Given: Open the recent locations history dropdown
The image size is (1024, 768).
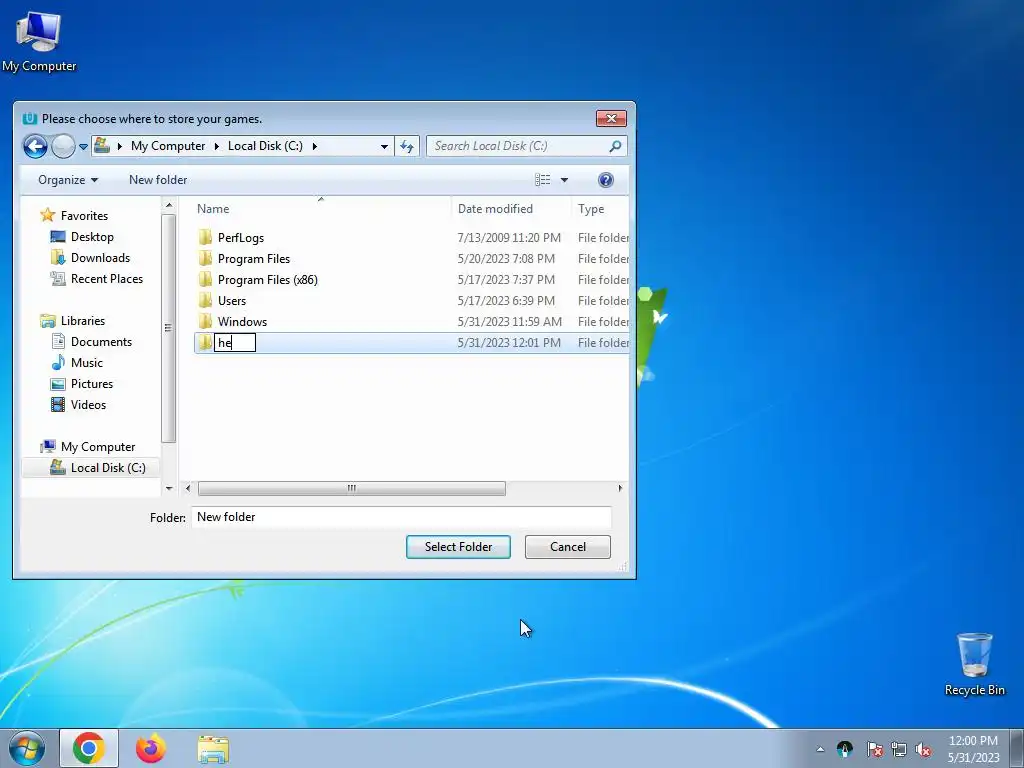Looking at the screenshot, I should pos(84,147).
